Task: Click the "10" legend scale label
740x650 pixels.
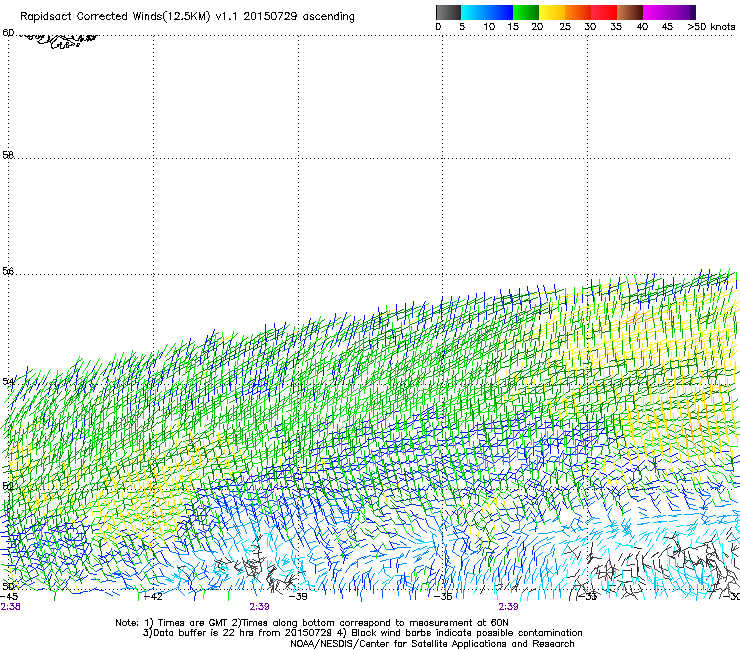Action: pyautogui.click(x=489, y=27)
